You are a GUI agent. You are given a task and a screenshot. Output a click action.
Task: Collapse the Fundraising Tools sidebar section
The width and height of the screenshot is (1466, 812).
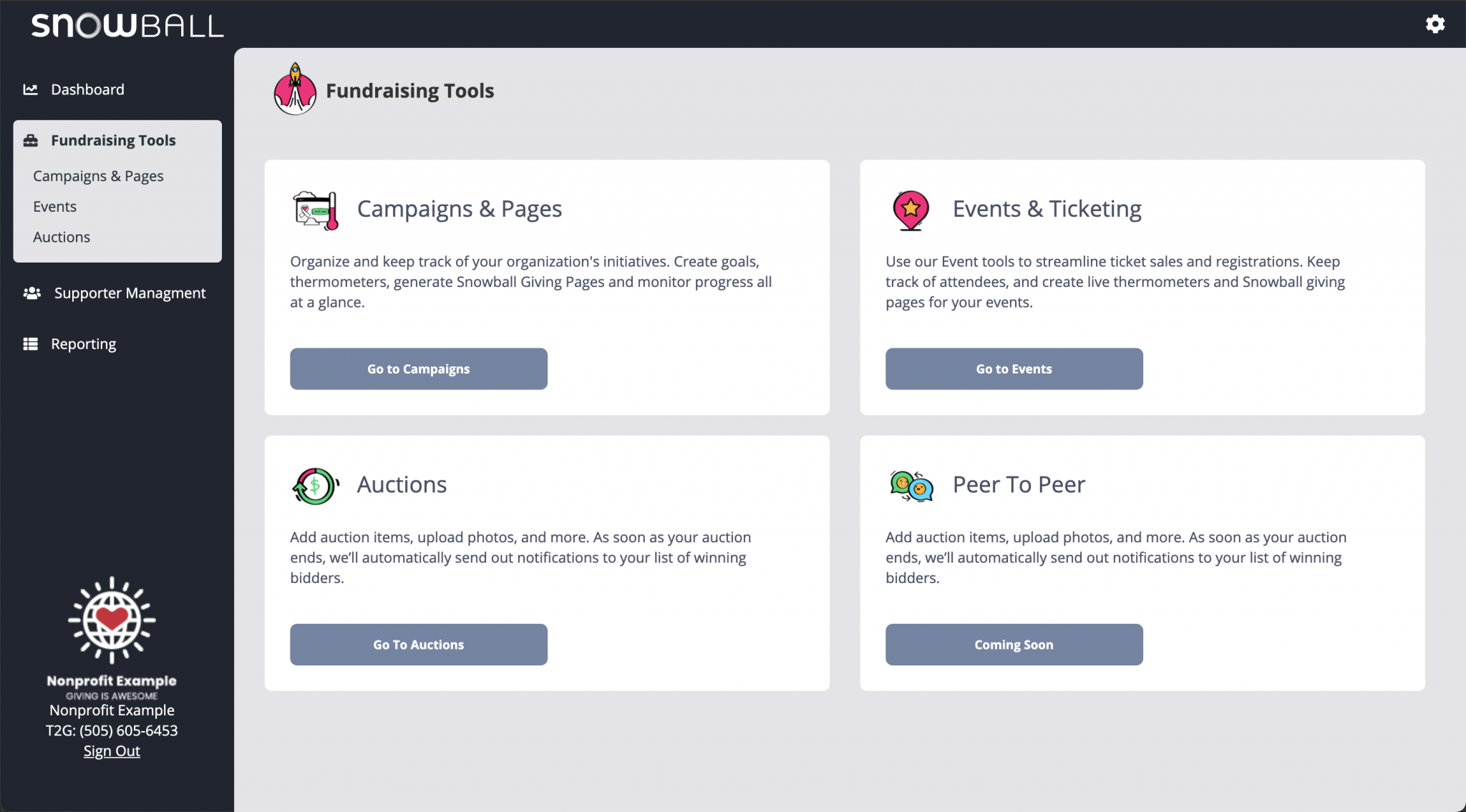[x=113, y=140]
